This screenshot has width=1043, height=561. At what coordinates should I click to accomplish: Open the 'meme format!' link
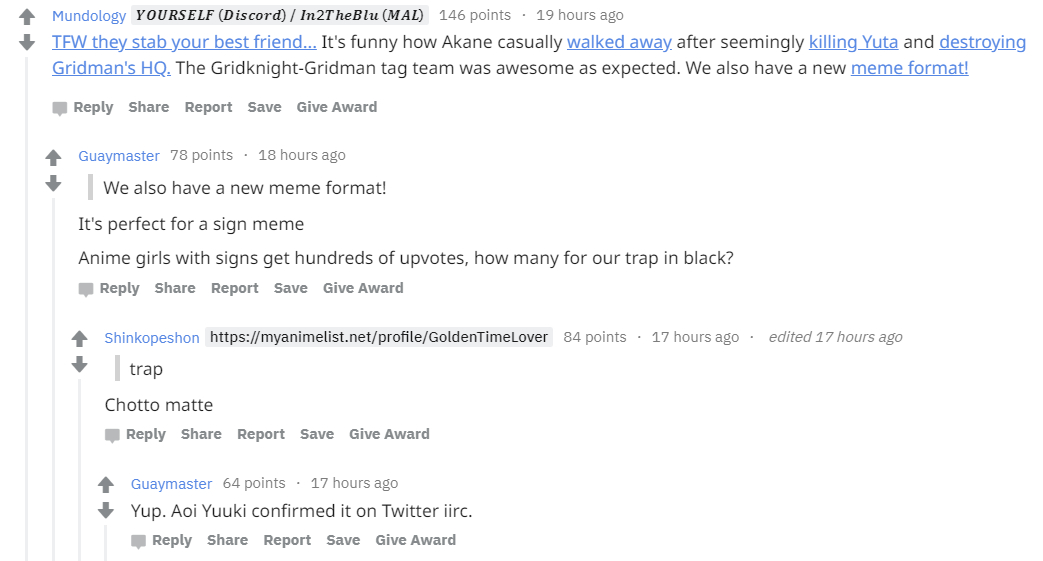pos(909,68)
